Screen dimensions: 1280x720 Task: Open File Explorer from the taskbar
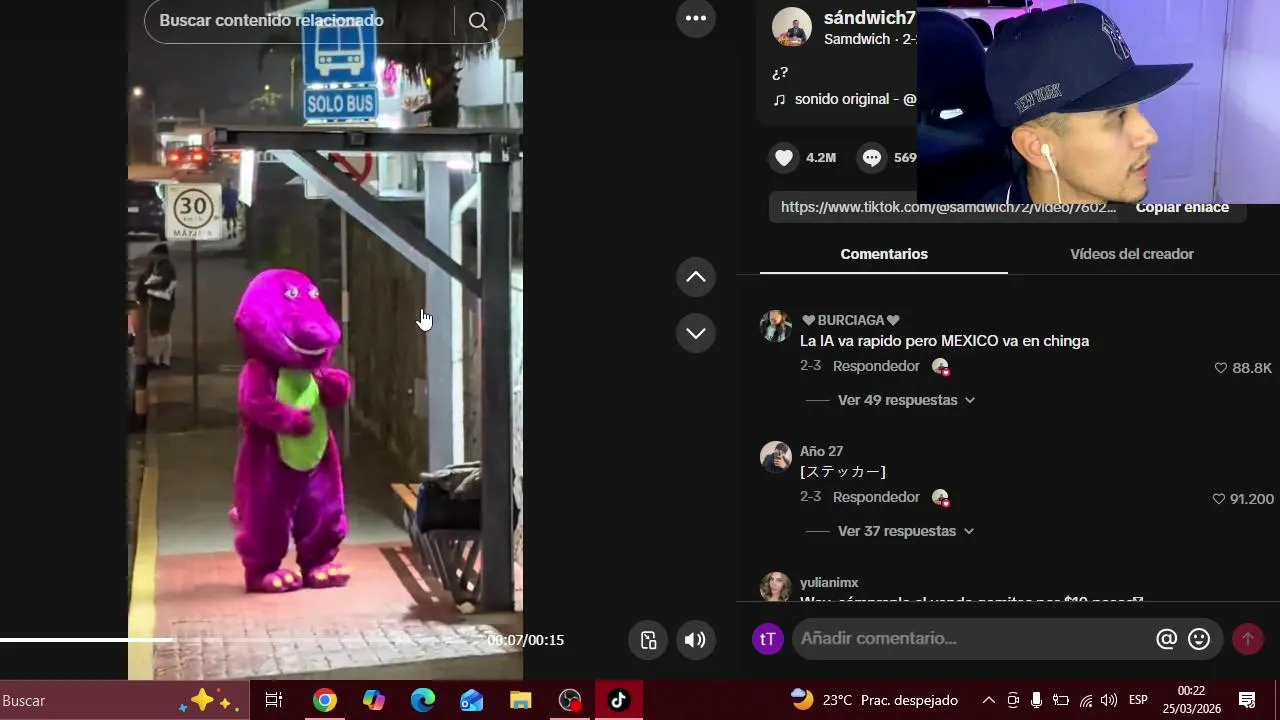tap(521, 701)
